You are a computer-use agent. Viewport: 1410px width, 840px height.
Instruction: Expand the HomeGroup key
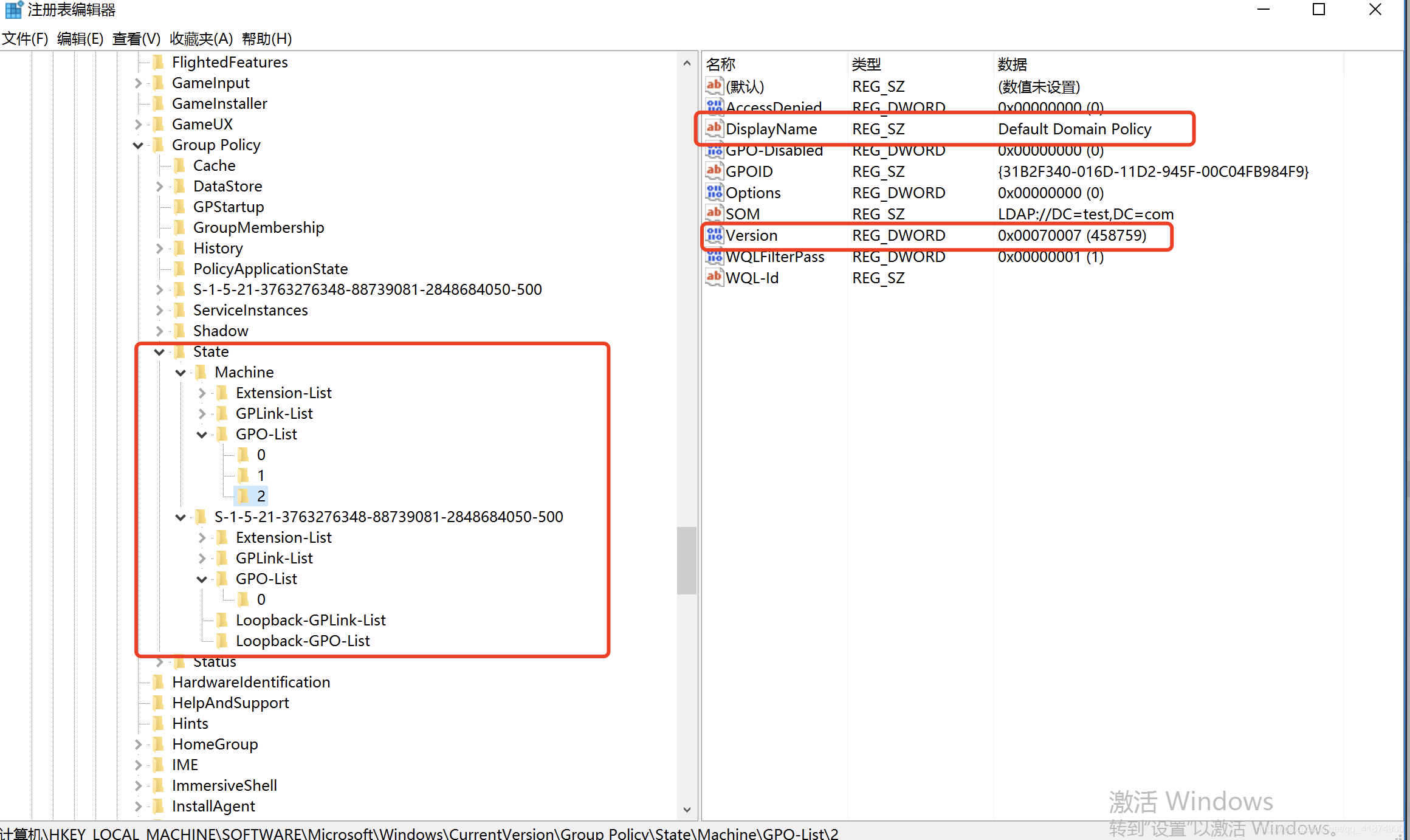tap(138, 744)
